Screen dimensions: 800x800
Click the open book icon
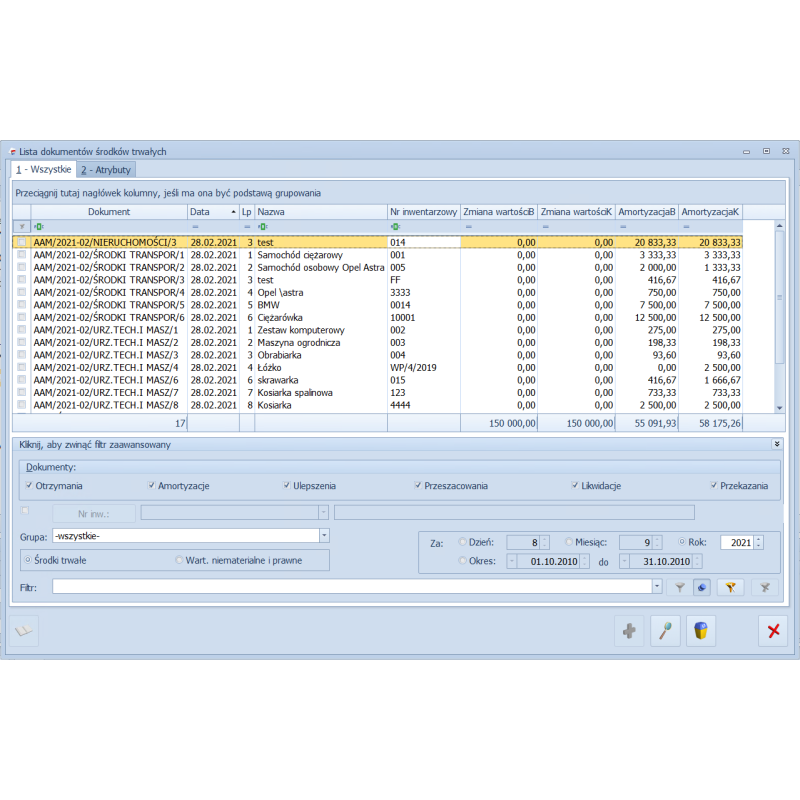(23, 631)
